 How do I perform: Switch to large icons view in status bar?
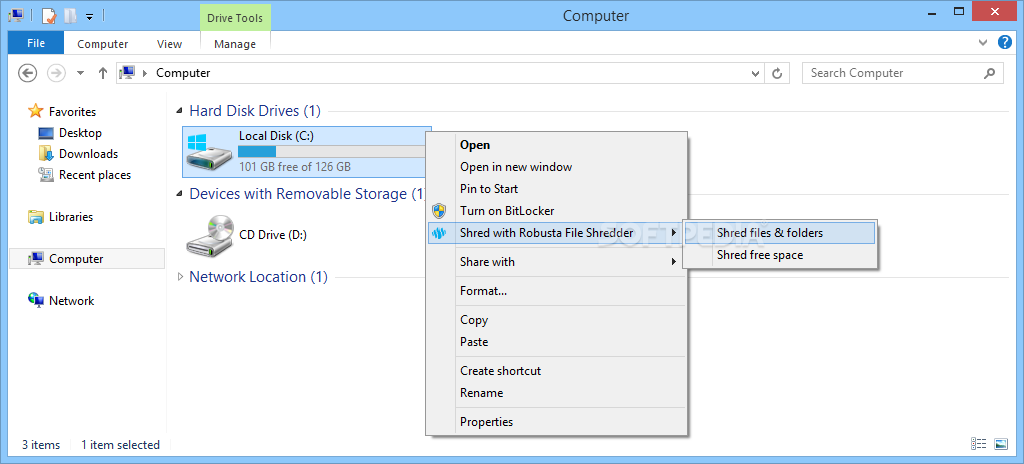[x=1001, y=444]
